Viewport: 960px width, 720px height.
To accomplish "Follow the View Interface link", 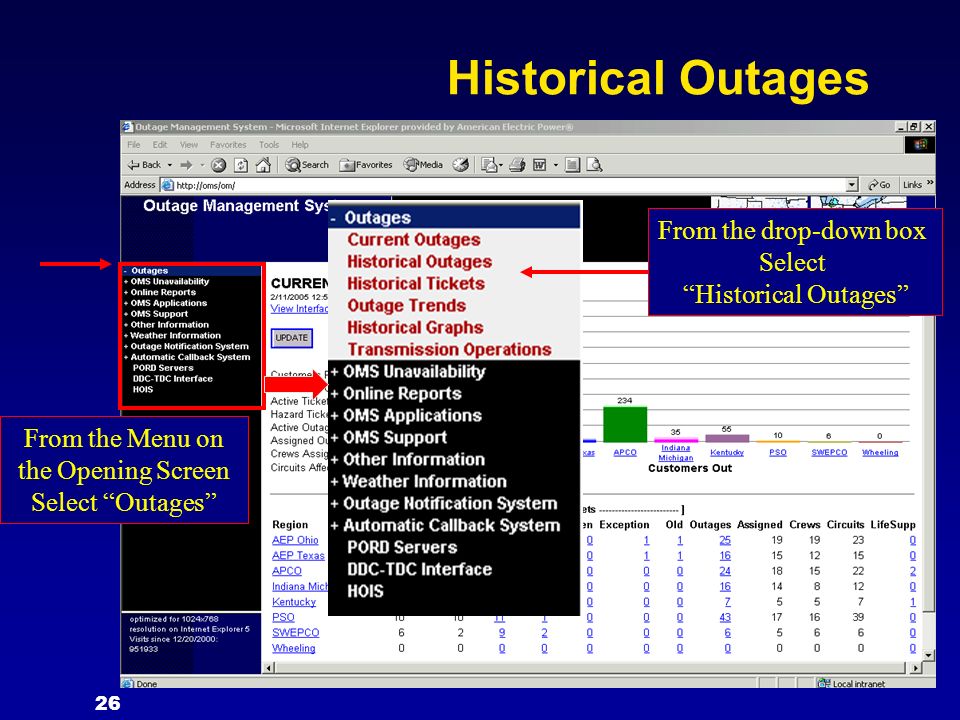I will pos(299,309).
